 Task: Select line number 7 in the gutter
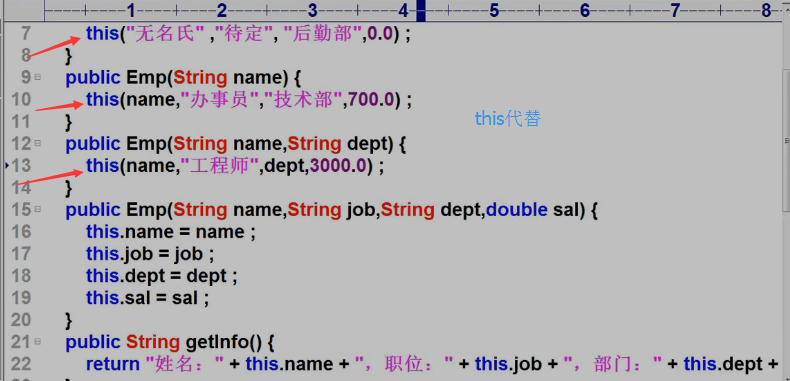[26, 34]
